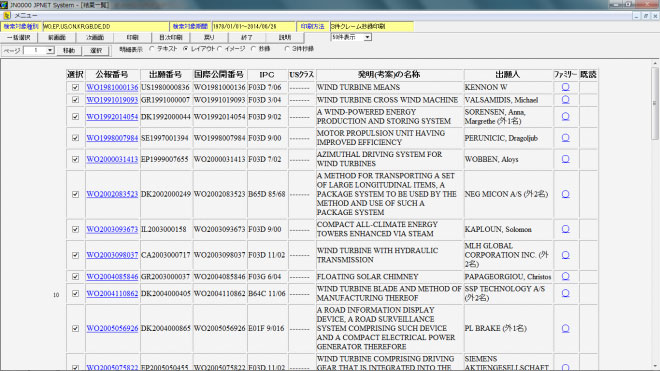This screenshot has height=371, width=660.
Task: Toggle checkbox for WO2004110862 row
Action: [x=75, y=294]
